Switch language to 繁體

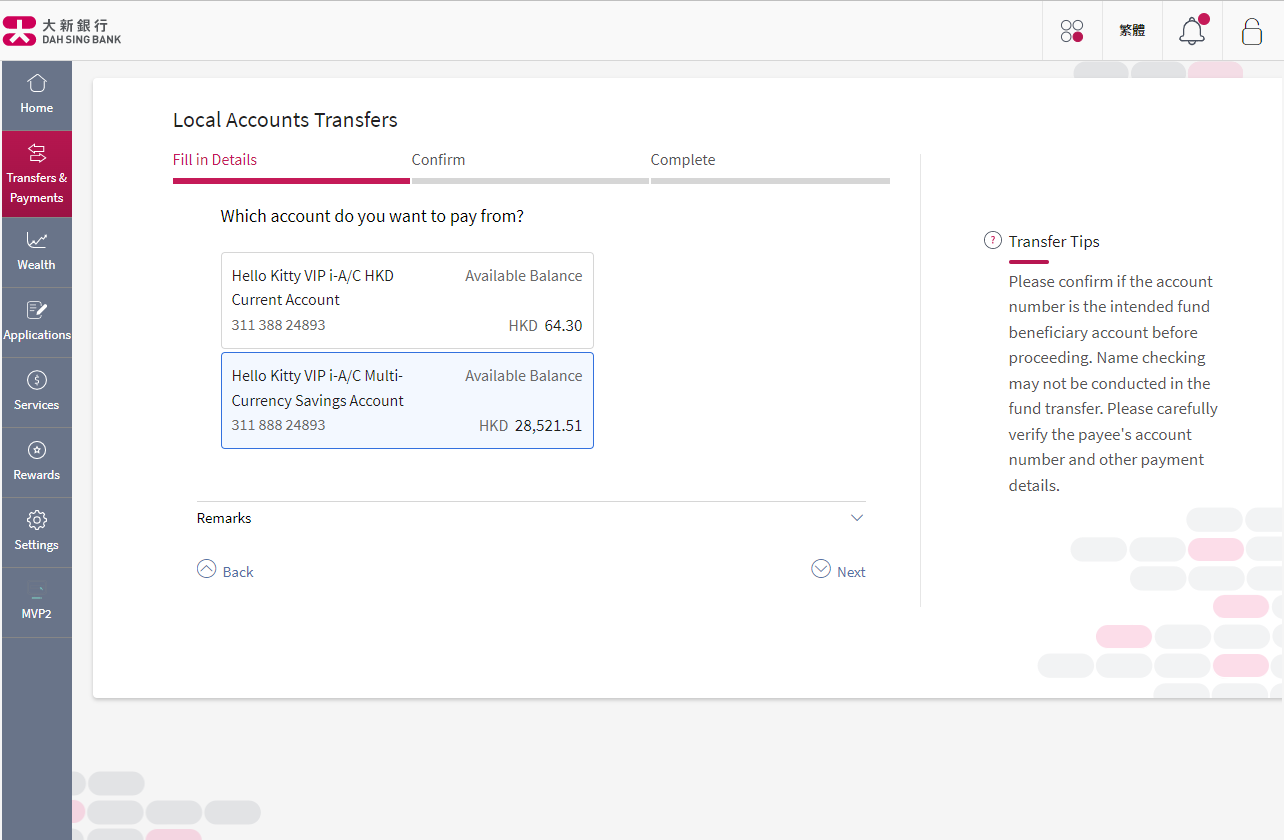click(x=1132, y=31)
